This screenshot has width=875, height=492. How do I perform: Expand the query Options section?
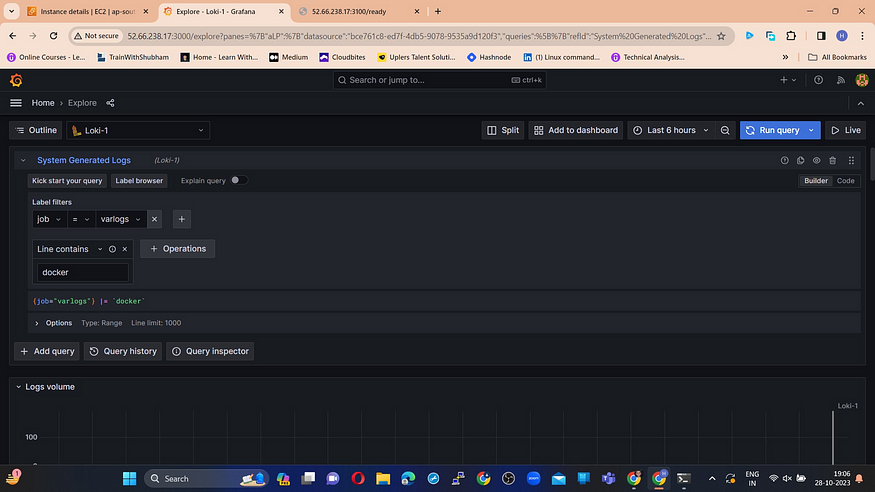point(37,323)
